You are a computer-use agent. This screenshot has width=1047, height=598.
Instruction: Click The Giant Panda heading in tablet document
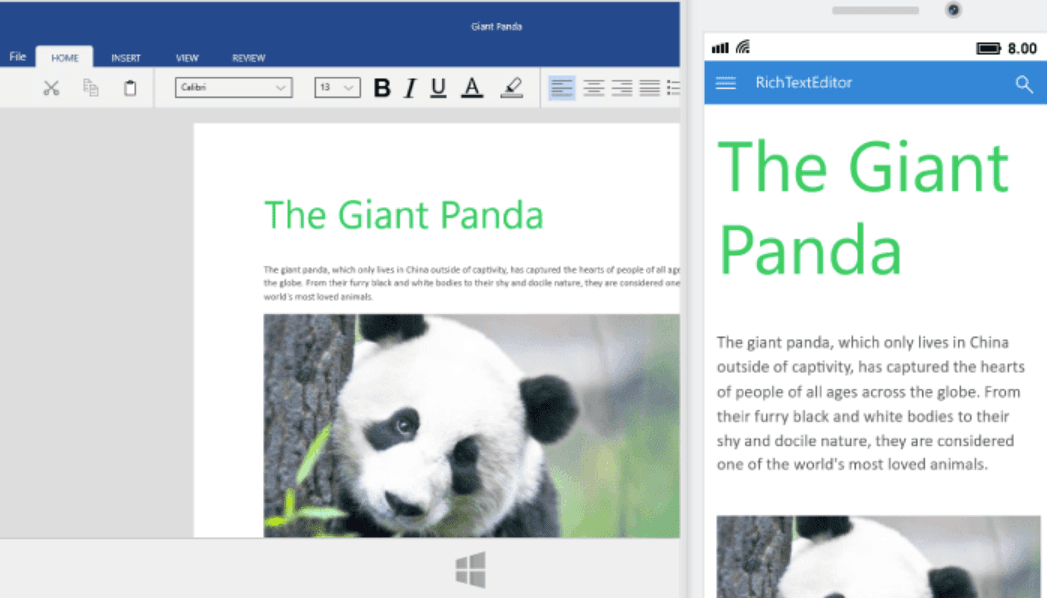[x=403, y=215]
